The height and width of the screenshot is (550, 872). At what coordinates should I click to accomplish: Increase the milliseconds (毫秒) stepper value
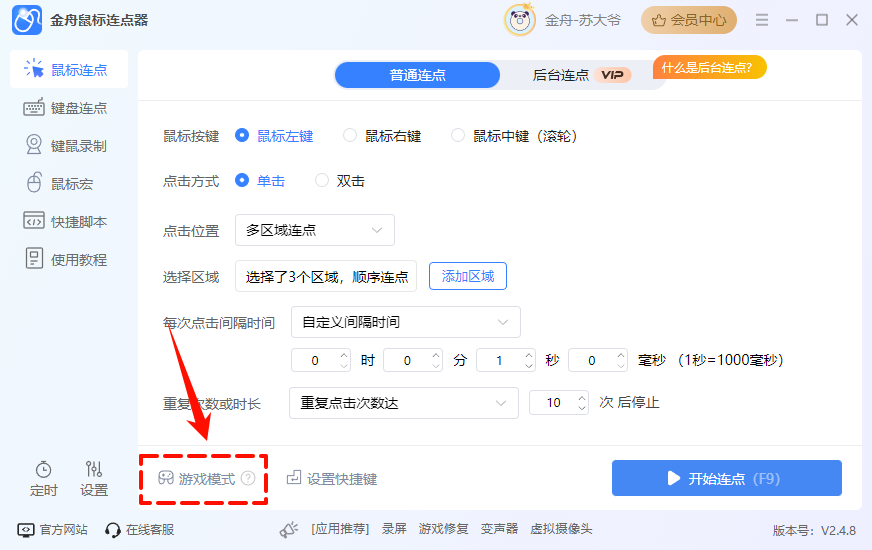tap(621, 354)
